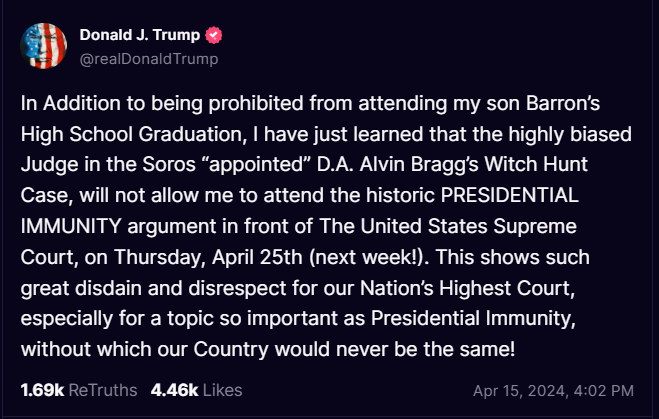Click the words United States Supreme
The image size is (659, 419).
point(468,226)
